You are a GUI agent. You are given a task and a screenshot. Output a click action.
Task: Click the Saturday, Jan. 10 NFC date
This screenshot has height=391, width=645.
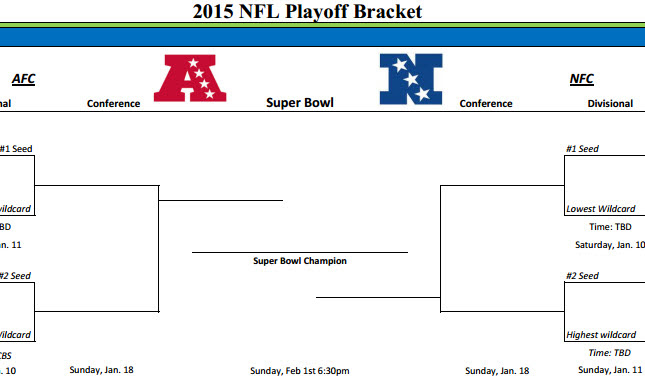coord(610,245)
